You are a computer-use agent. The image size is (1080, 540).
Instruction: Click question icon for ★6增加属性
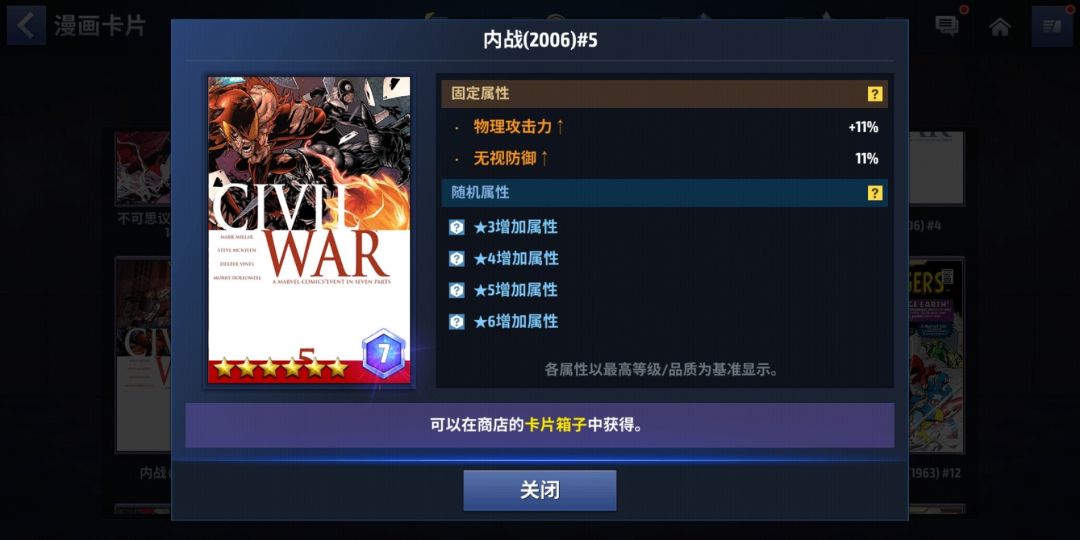[457, 322]
